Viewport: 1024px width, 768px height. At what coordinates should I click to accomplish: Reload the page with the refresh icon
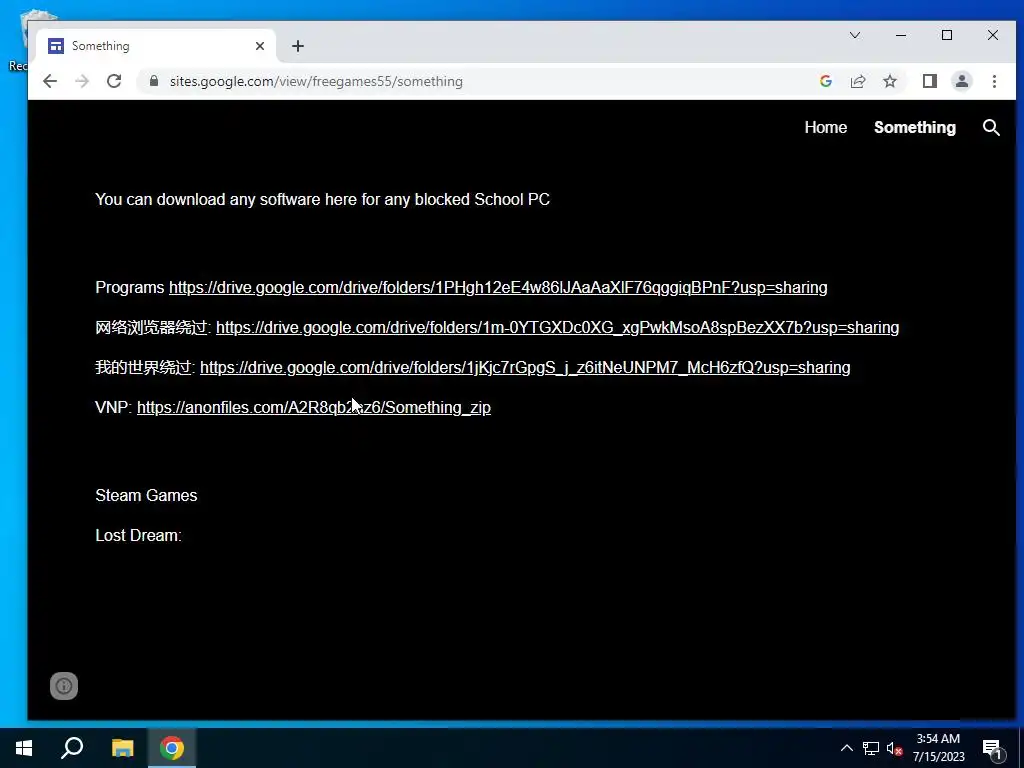(x=114, y=81)
